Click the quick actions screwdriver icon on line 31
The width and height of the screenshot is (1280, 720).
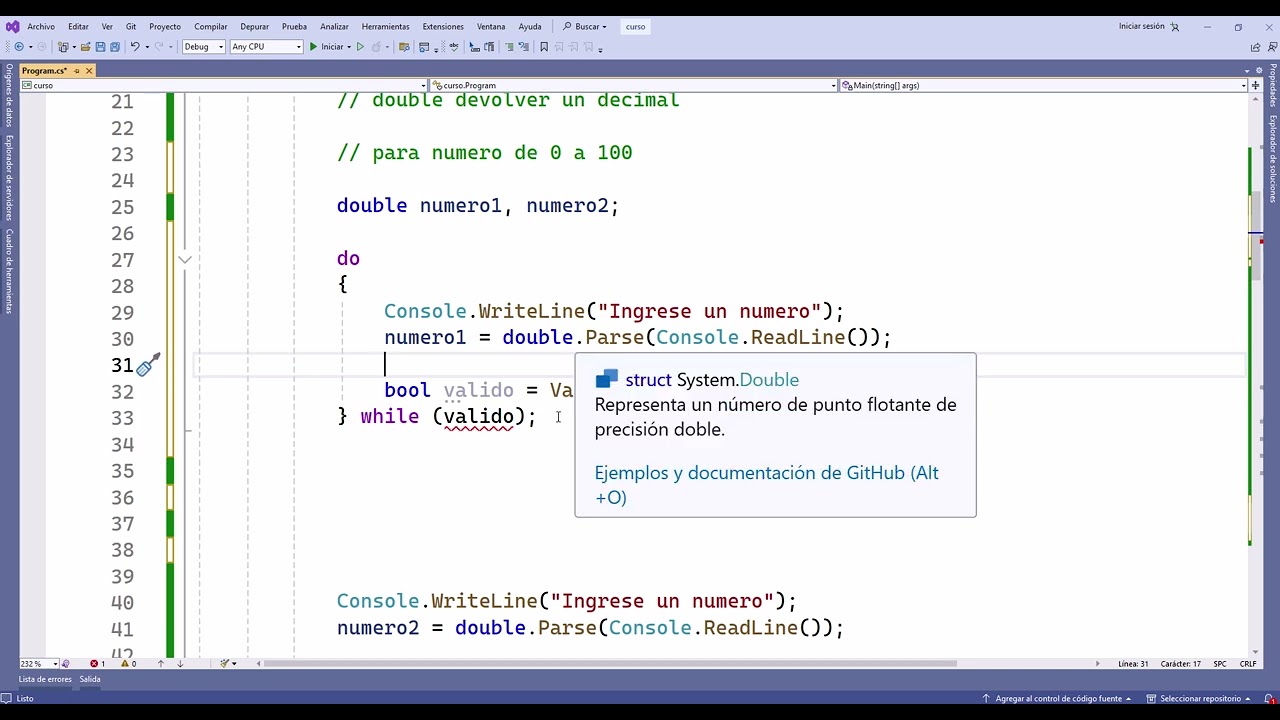(x=148, y=366)
